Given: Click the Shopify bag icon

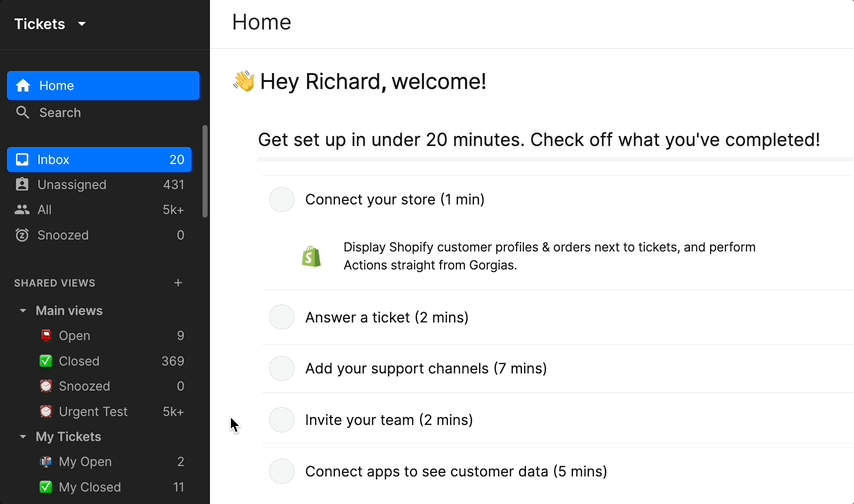Looking at the screenshot, I should pos(312,256).
